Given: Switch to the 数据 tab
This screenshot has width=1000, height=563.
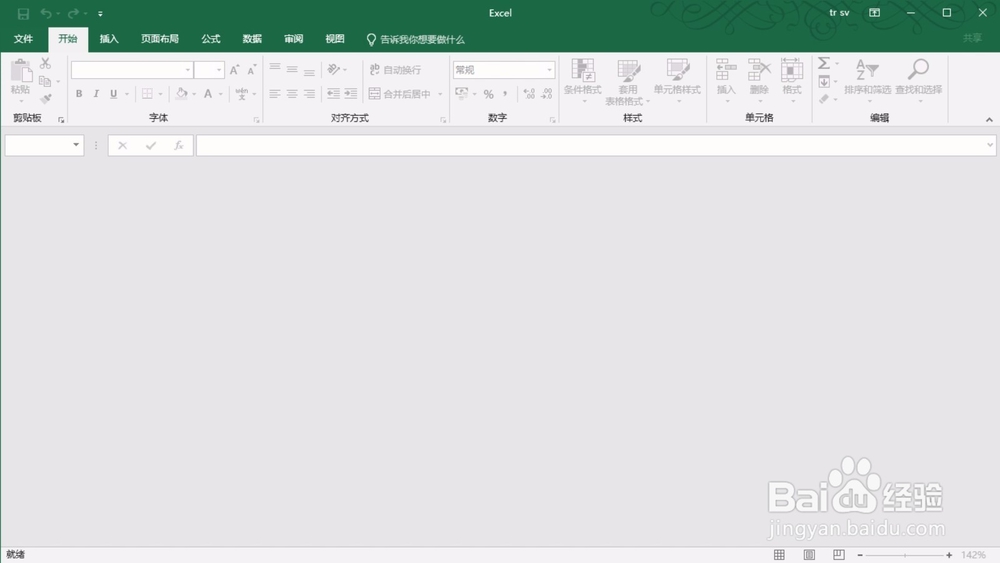Looking at the screenshot, I should [253, 40].
